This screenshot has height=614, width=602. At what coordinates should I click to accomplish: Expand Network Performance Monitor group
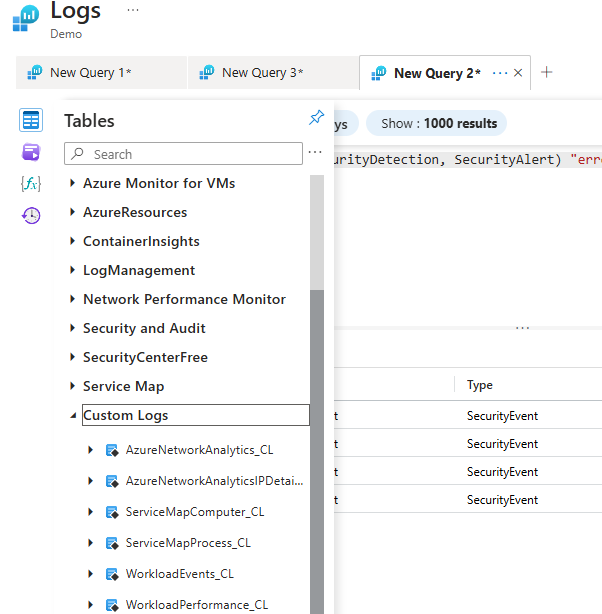(72, 299)
